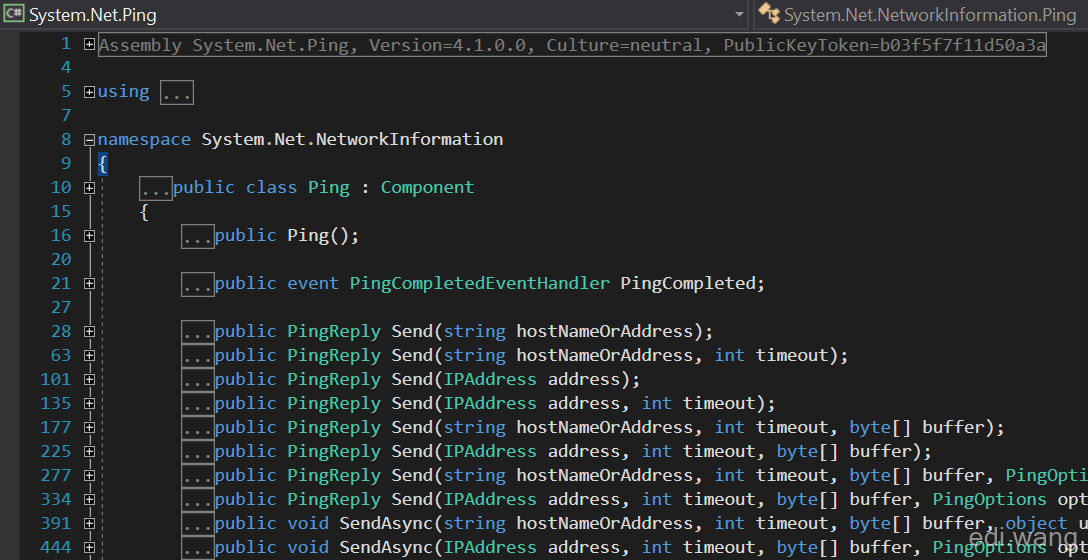The image size is (1088, 560).
Task: Click the Component base class name
Action: pyautogui.click(x=427, y=187)
